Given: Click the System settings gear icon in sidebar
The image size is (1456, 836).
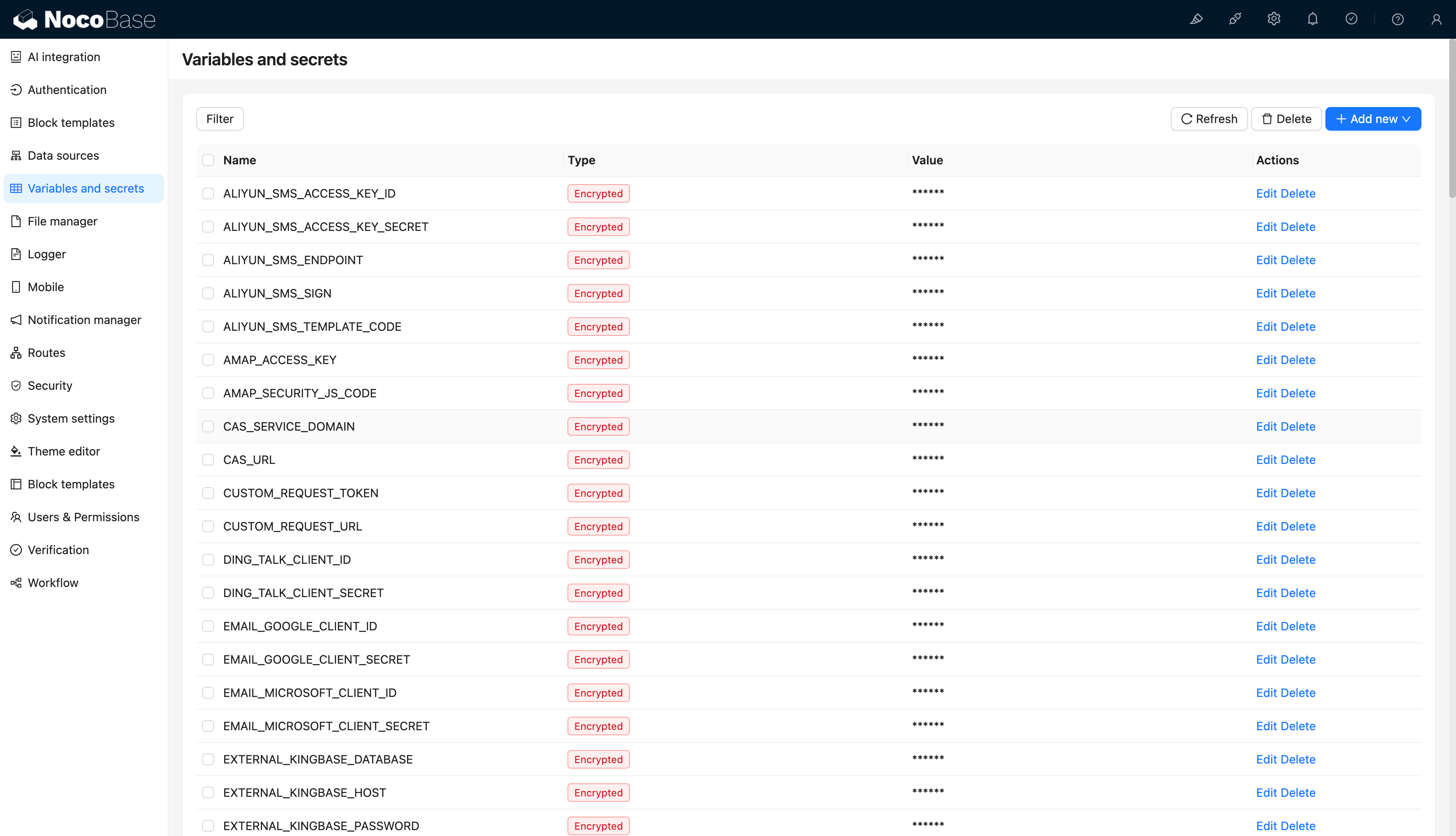Looking at the screenshot, I should pos(16,418).
